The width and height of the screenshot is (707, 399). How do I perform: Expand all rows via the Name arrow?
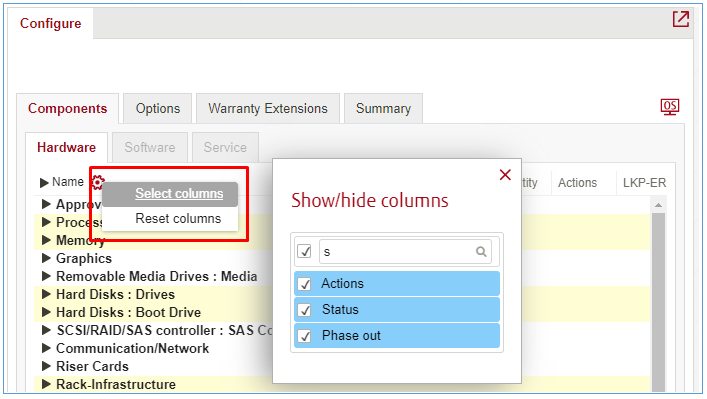tap(44, 183)
